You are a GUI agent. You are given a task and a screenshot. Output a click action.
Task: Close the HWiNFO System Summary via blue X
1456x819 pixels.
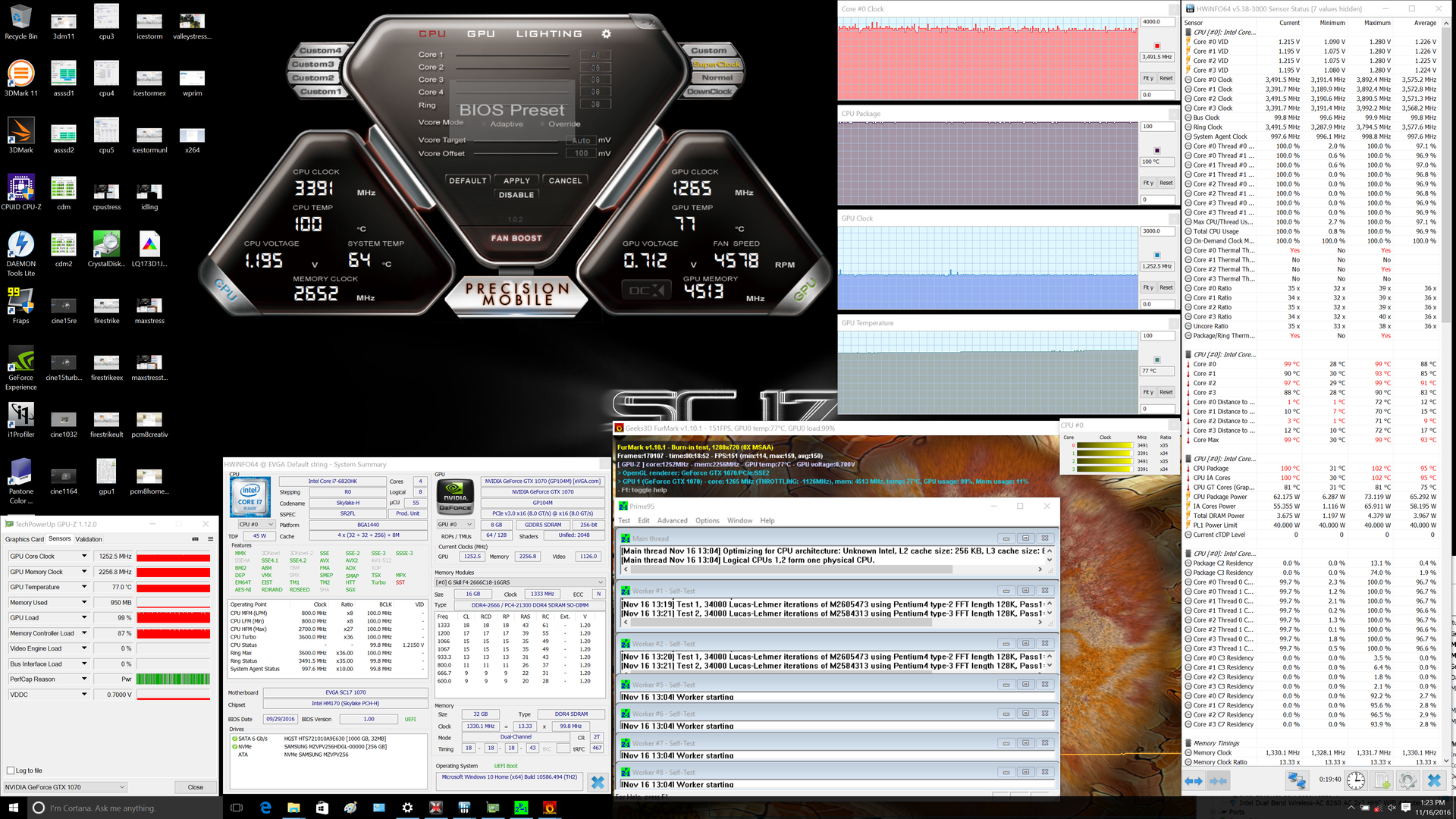point(598,782)
